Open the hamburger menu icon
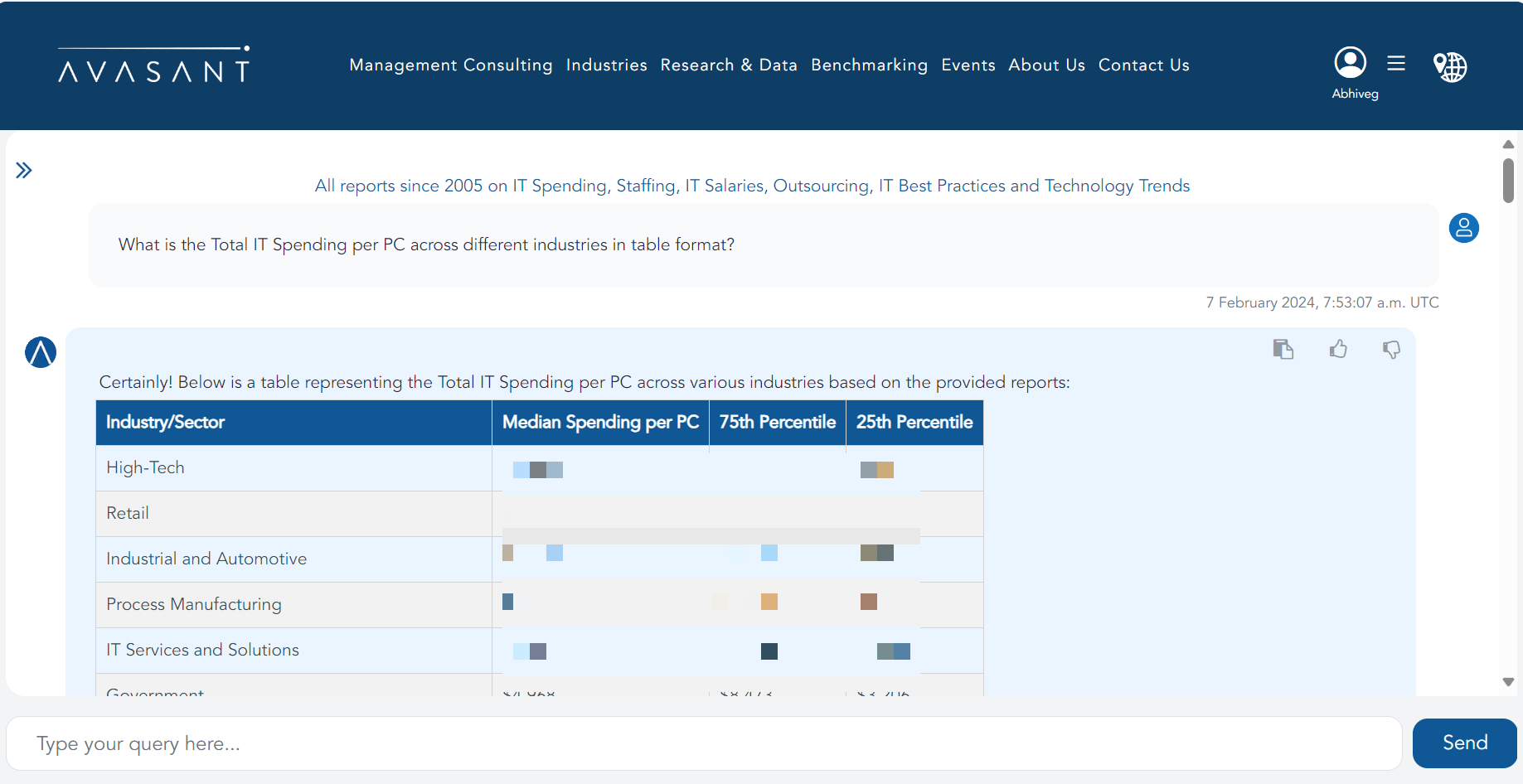The width and height of the screenshot is (1523, 784). (x=1396, y=63)
